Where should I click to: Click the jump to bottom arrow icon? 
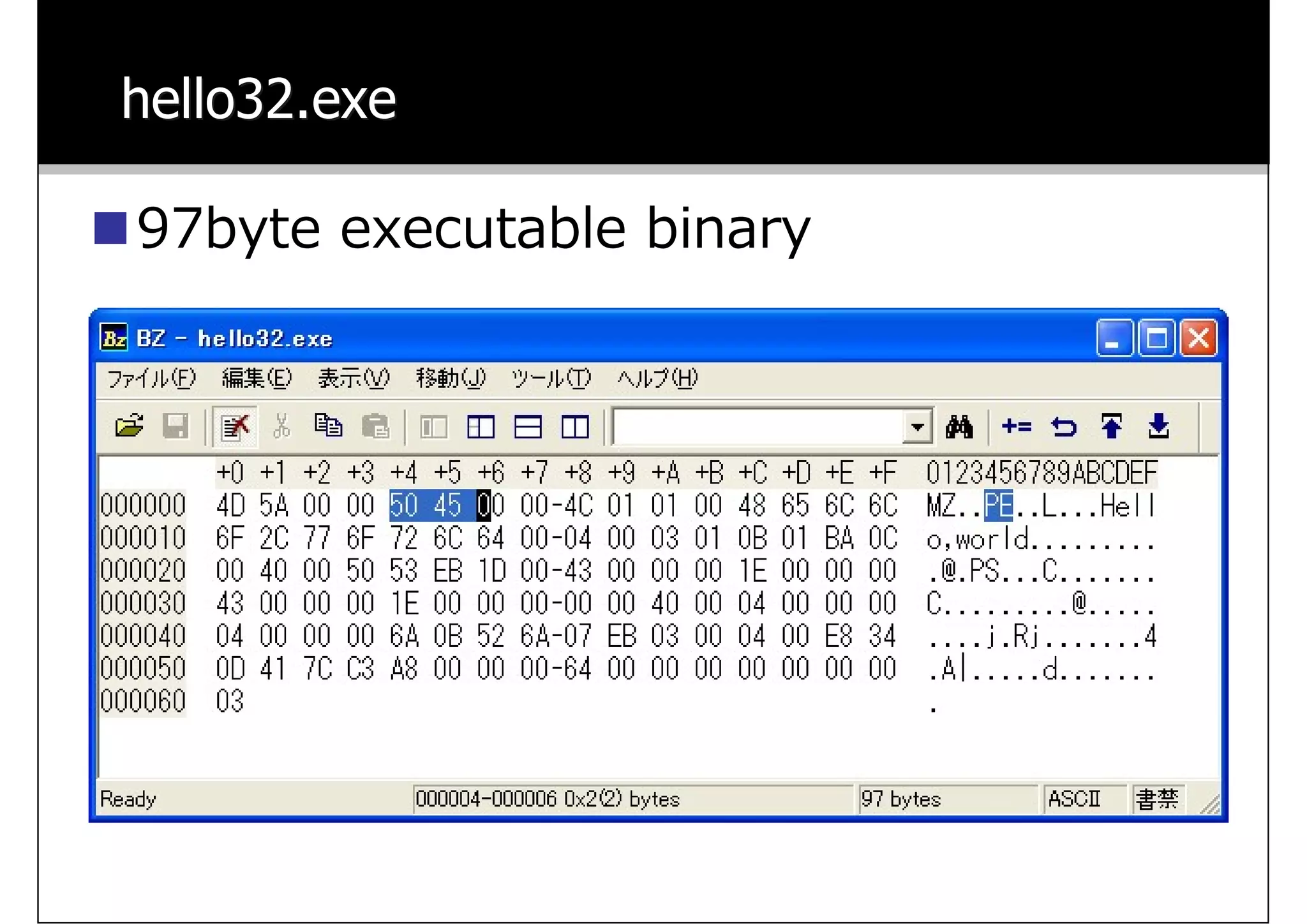click(1158, 426)
